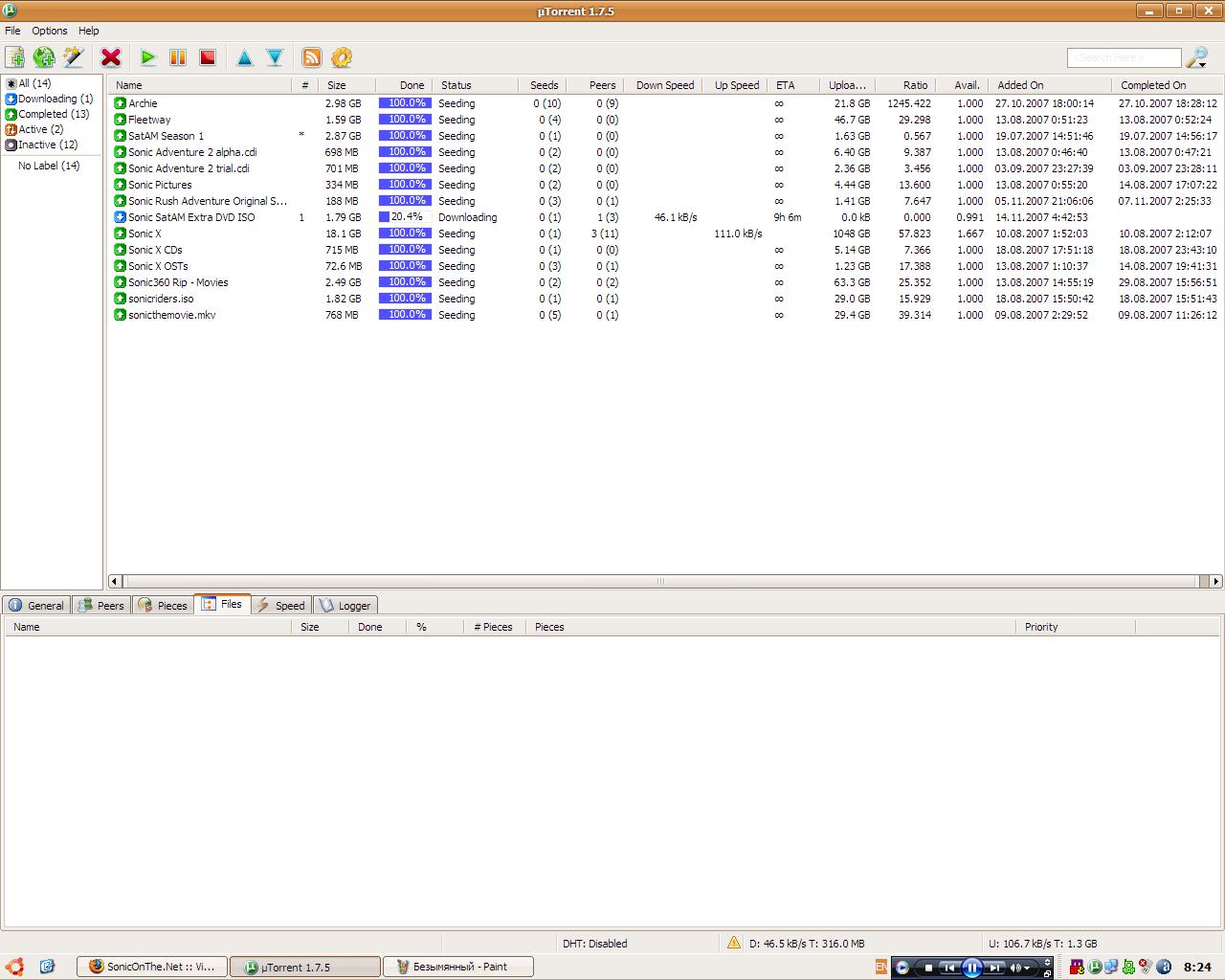The image size is (1225, 980).
Task: Sort by Added On column header
Action: coord(1051,85)
